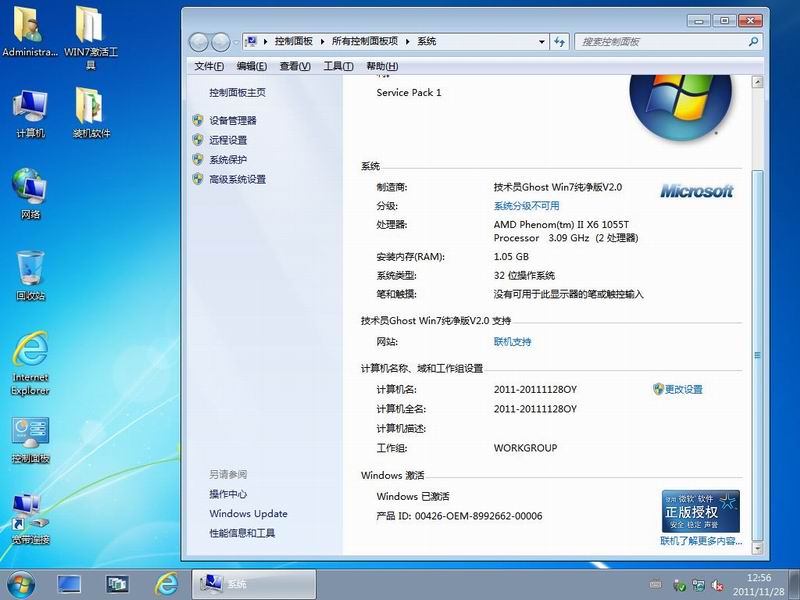Click the search magnifier icon

(x=753, y=42)
